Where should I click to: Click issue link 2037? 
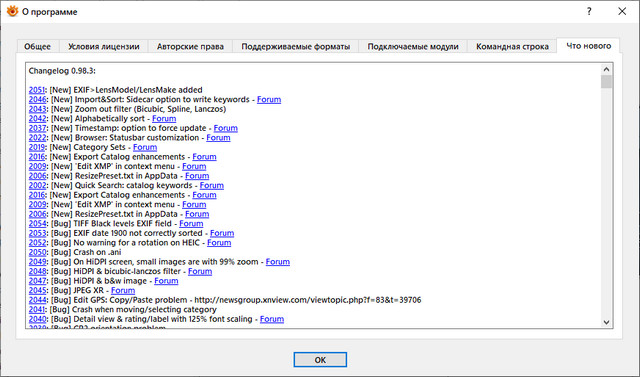point(37,128)
